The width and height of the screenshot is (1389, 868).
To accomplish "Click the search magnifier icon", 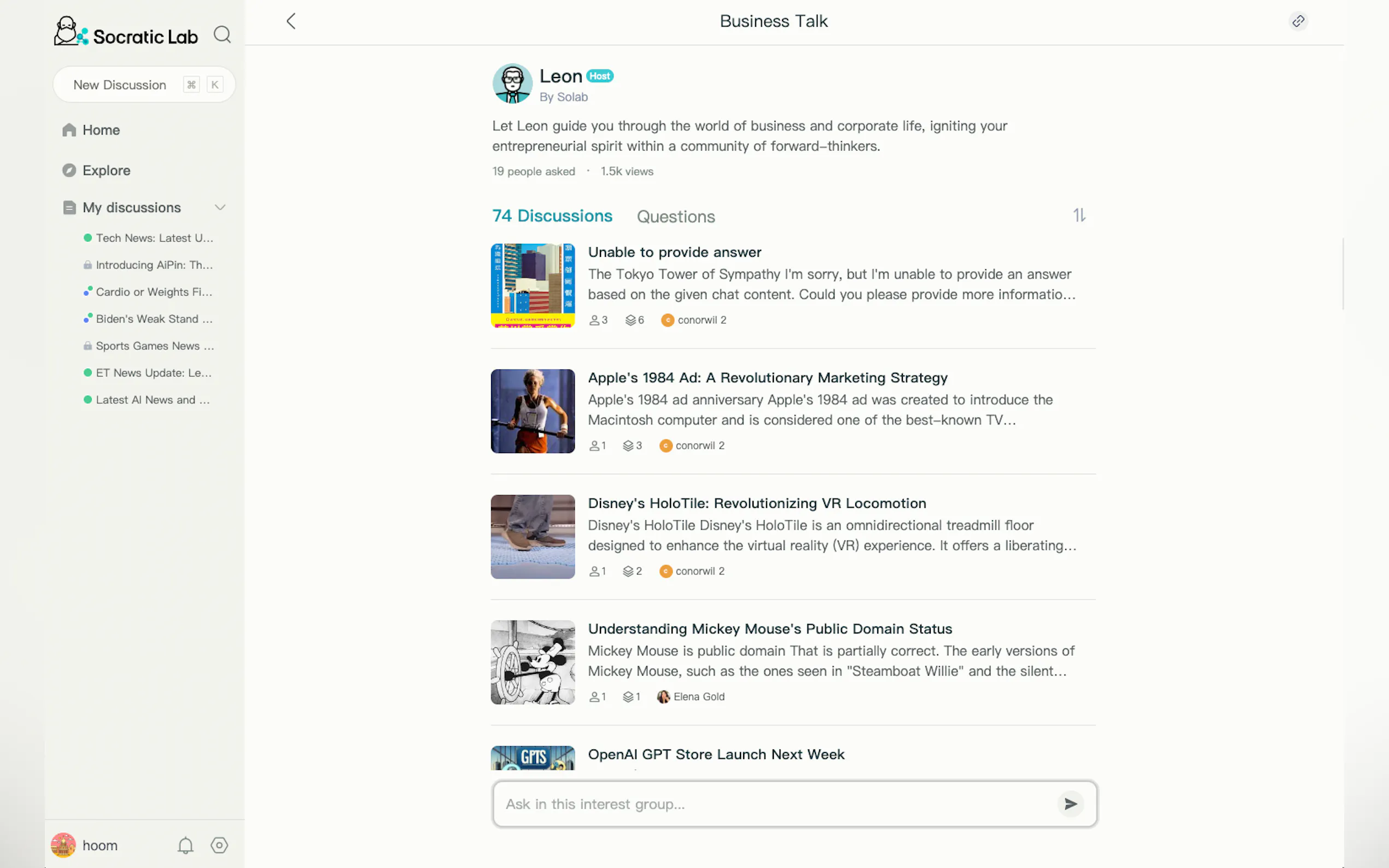I will pyautogui.click(x=222, y=35).
